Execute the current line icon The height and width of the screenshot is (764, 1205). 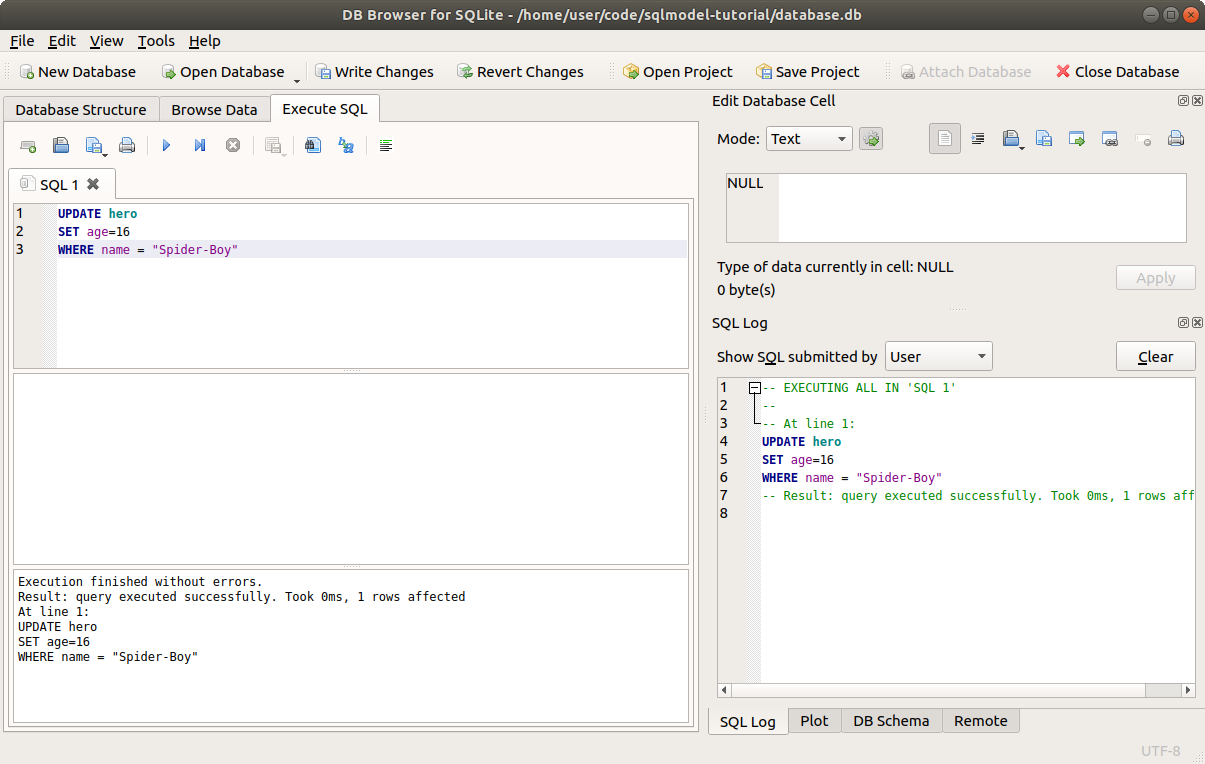[200, 146]
